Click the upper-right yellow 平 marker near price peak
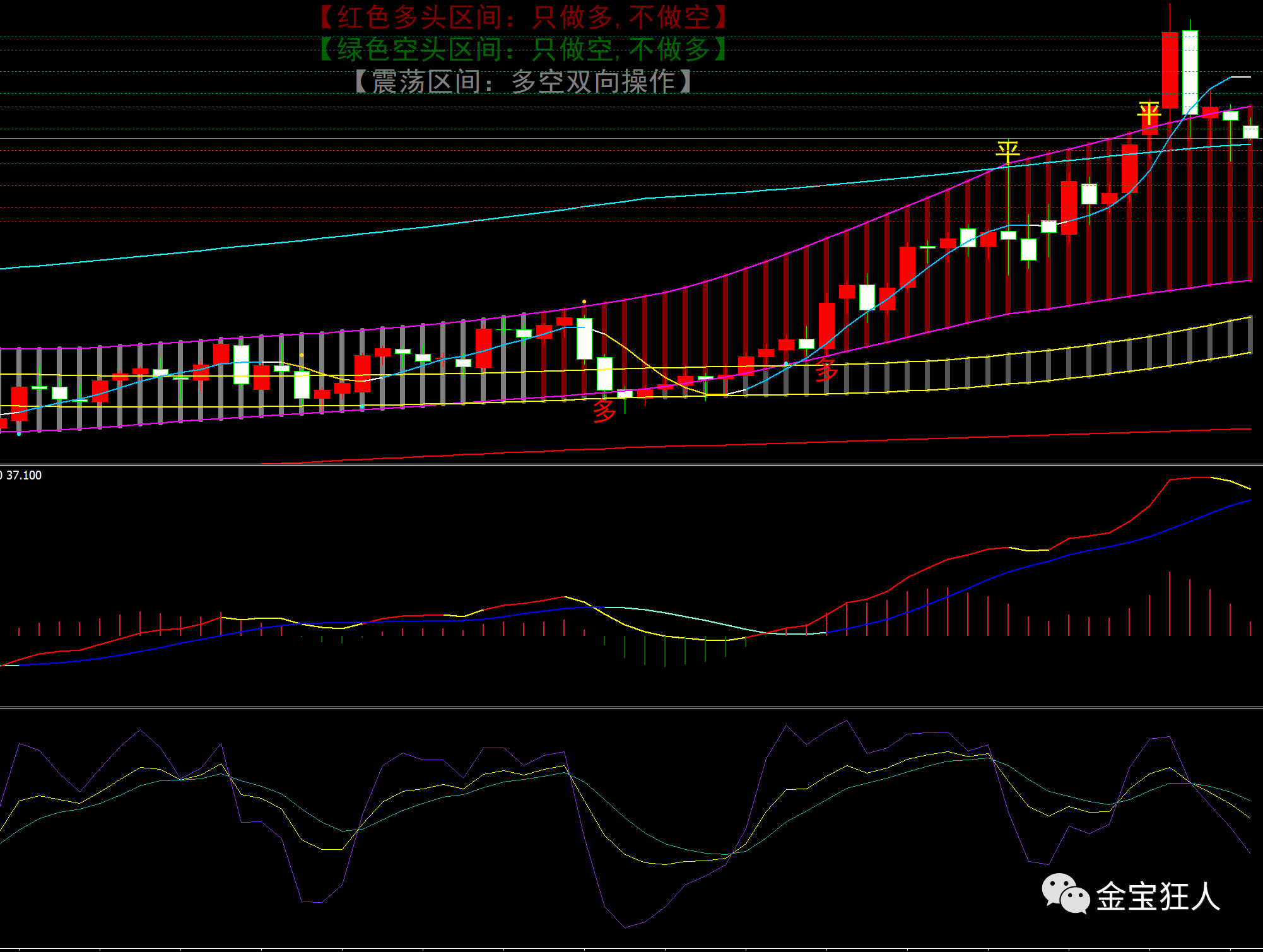This screenshot has height=952, width=1263. 1149,114
